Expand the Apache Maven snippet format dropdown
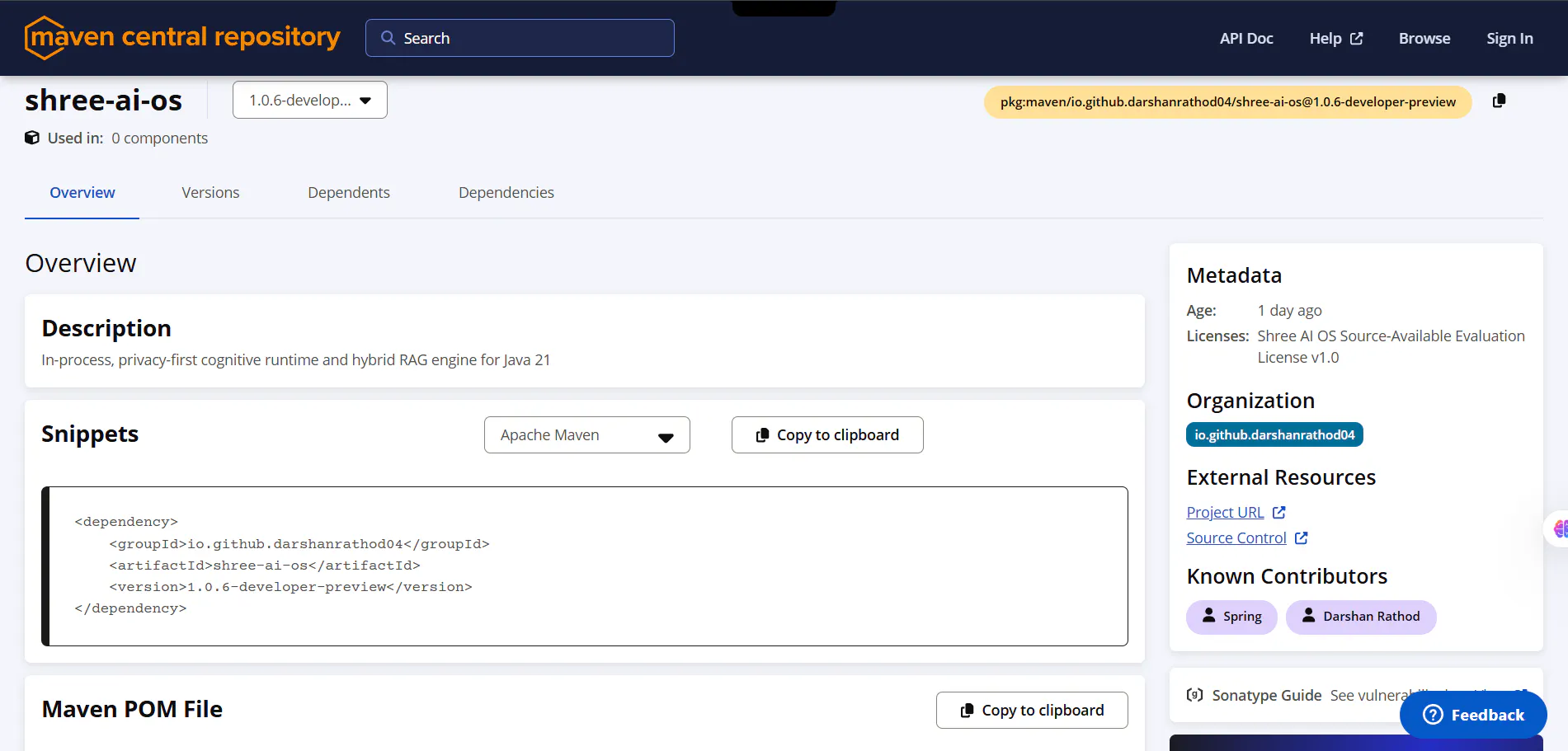This screenshot has height=751, width=1568. [587, 435]
